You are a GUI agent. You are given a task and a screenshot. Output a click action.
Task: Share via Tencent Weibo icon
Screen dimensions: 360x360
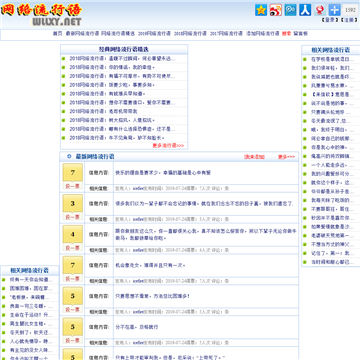click(290, 10)
